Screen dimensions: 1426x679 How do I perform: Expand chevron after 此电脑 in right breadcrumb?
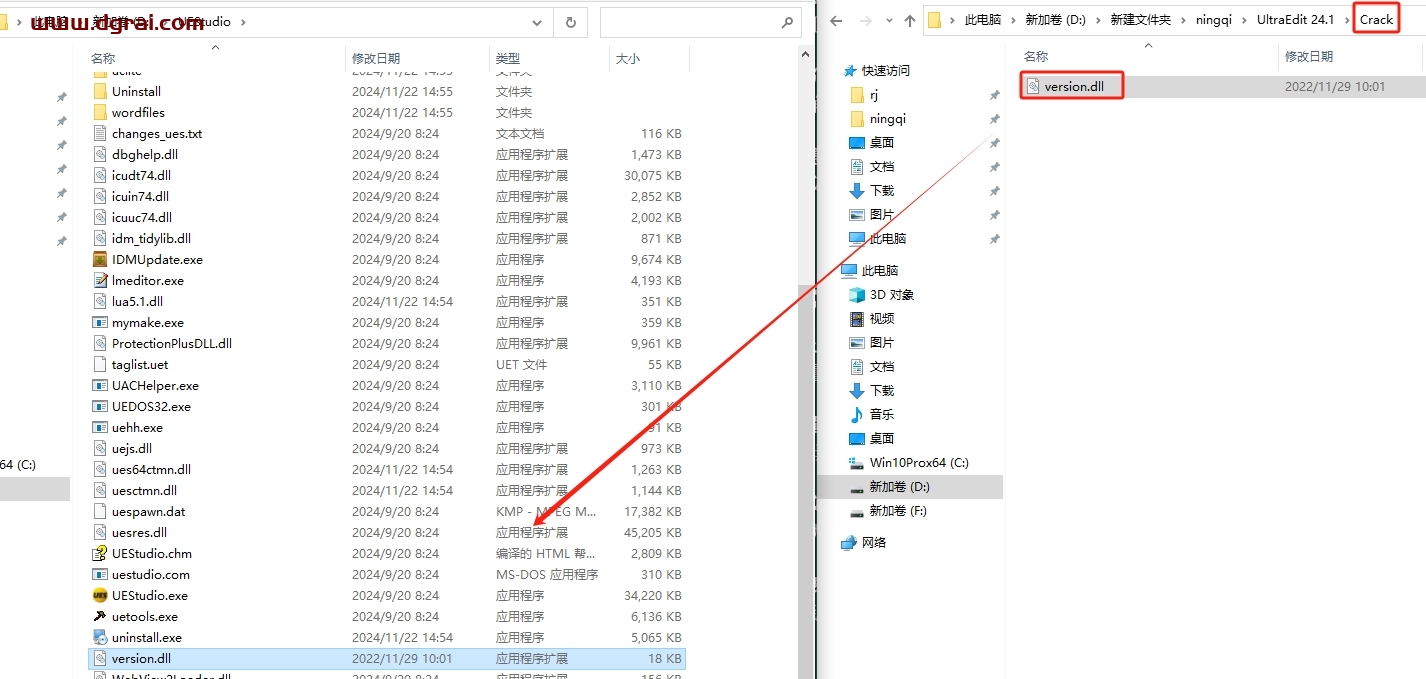click(1014, 20)
